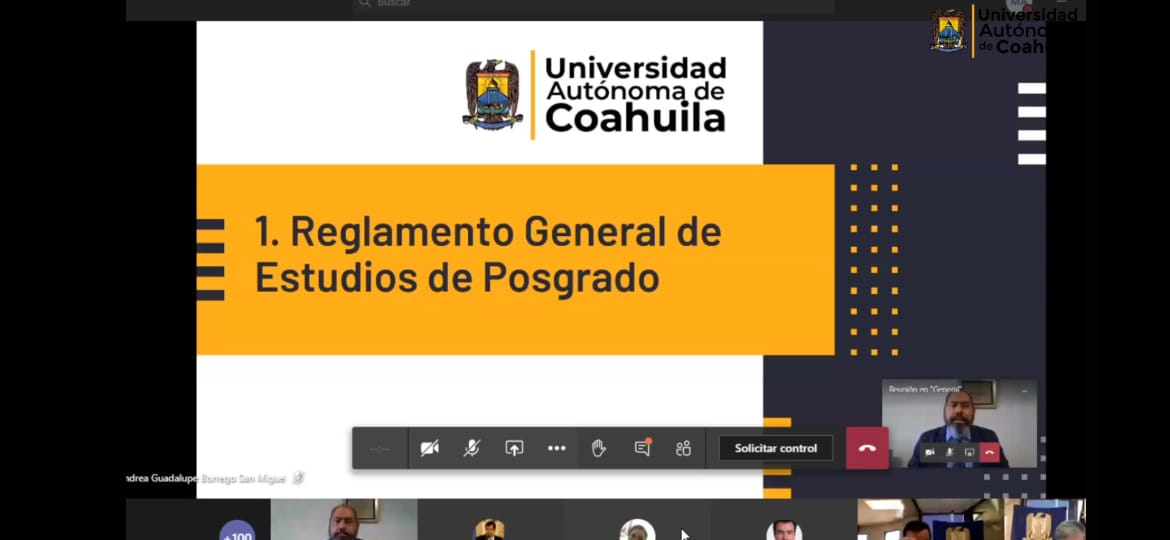Click the search bar at top
1170x540 pixels.
click(x=592, y=5)
